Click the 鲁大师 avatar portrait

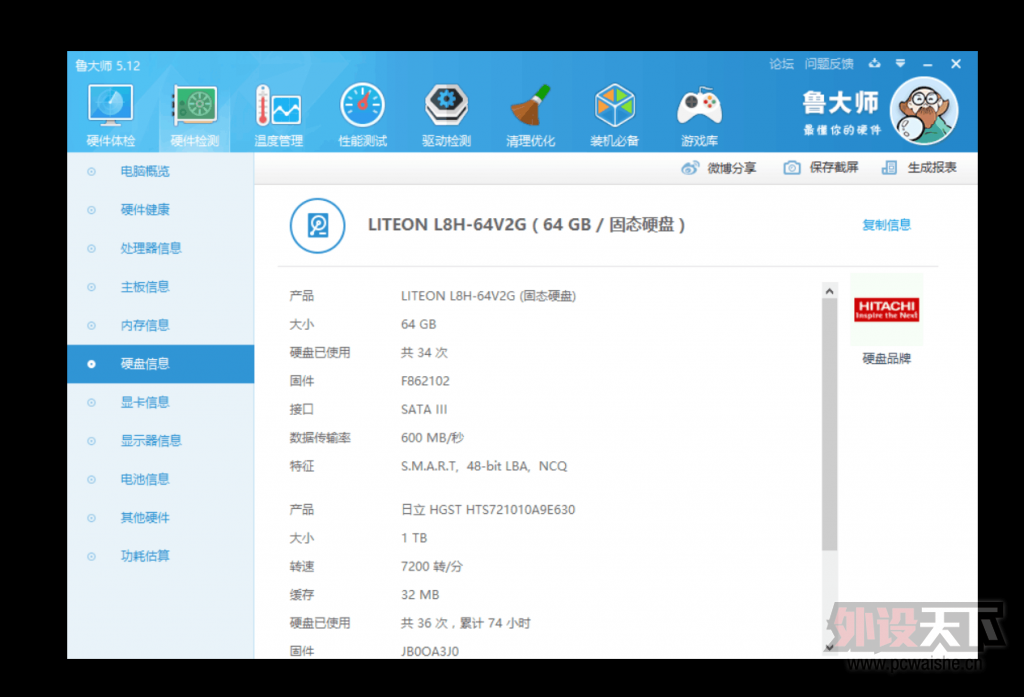[x=923, y=110]
